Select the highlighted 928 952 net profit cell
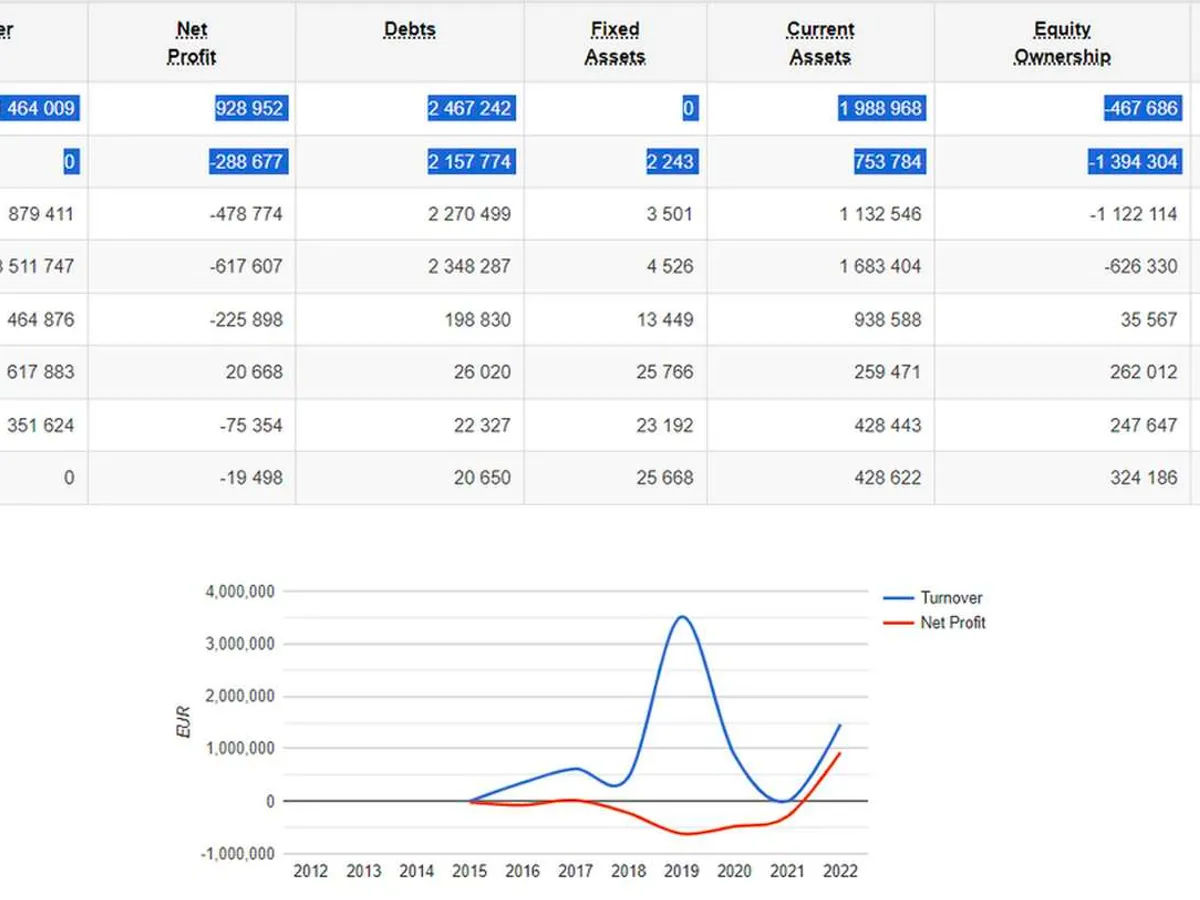This screenshot has height=900, width=1200. click(249, 108)
